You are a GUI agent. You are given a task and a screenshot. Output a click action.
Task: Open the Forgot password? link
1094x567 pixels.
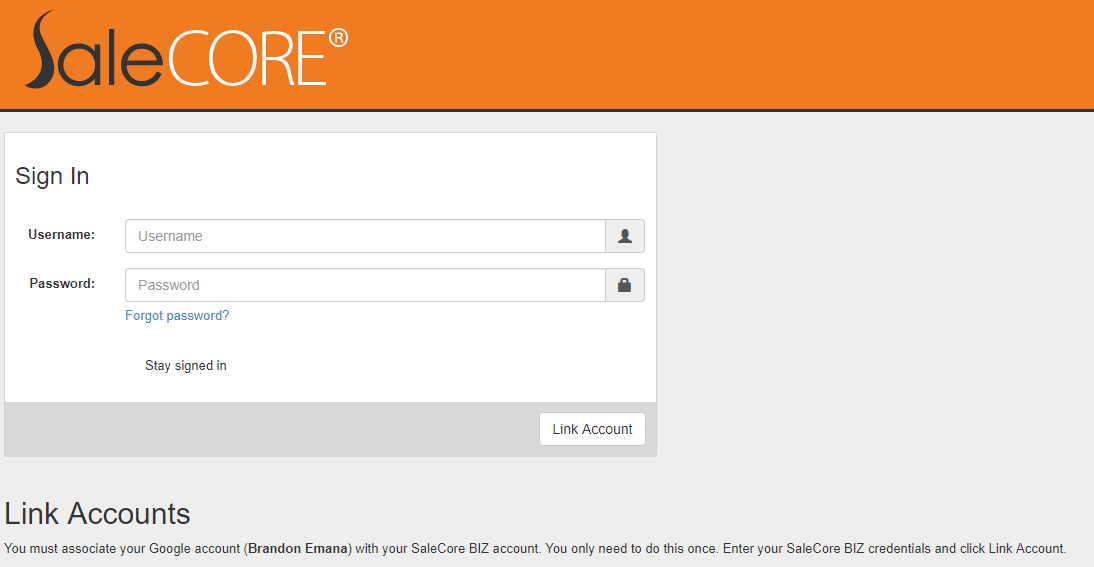click(x=177, y=315)
